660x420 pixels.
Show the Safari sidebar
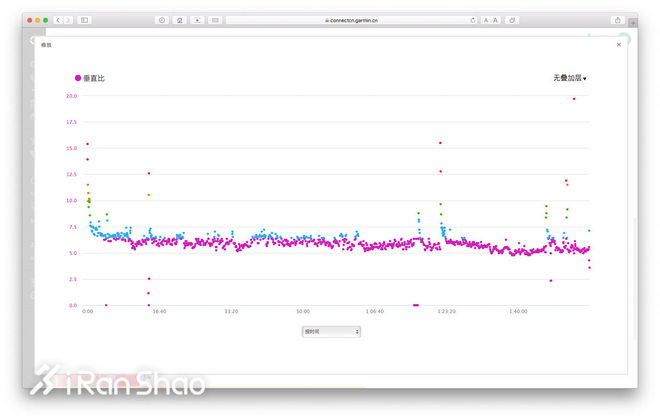pos(85,20)
